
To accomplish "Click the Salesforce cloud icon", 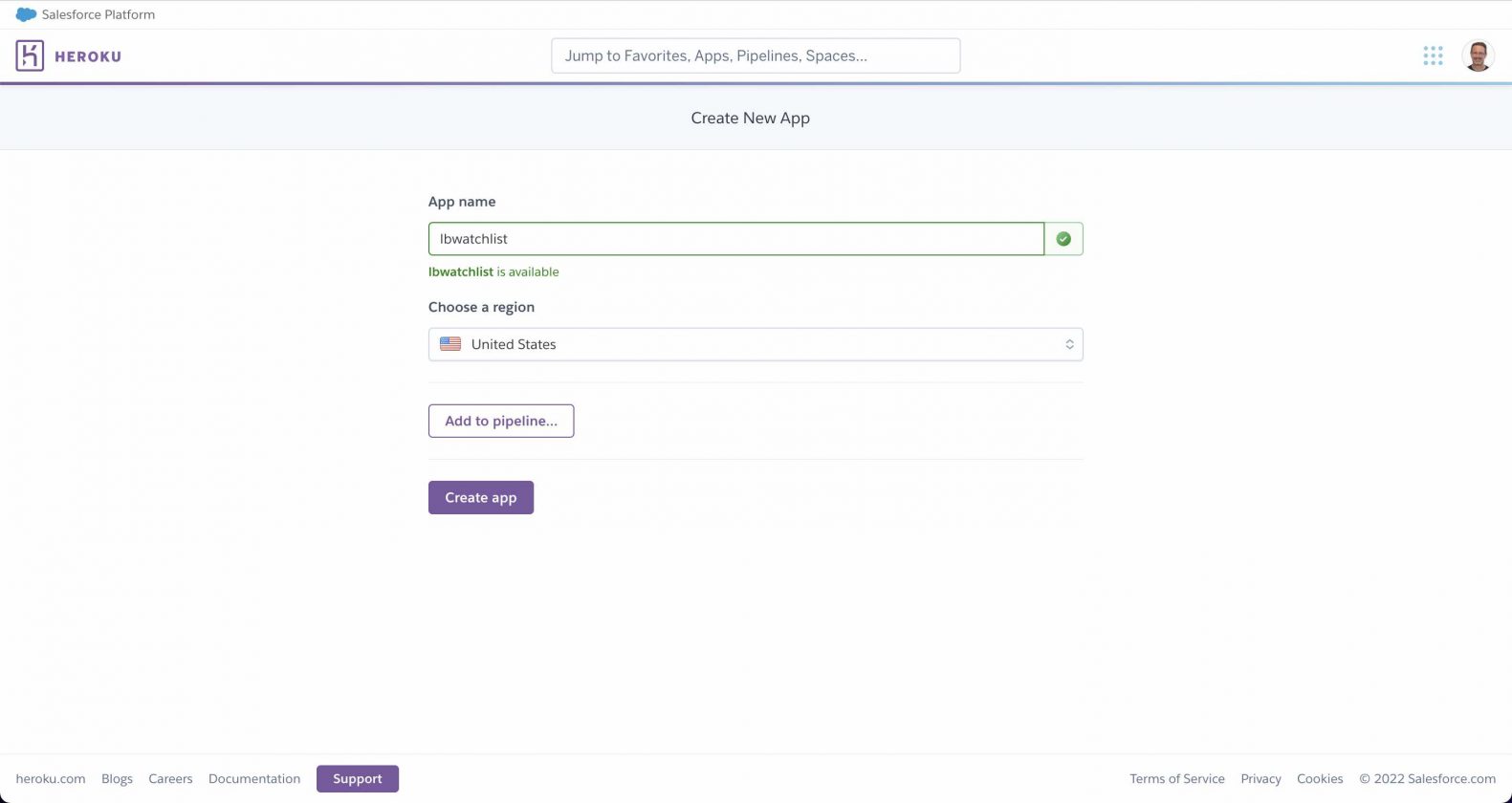I will (x=26, y=14).
